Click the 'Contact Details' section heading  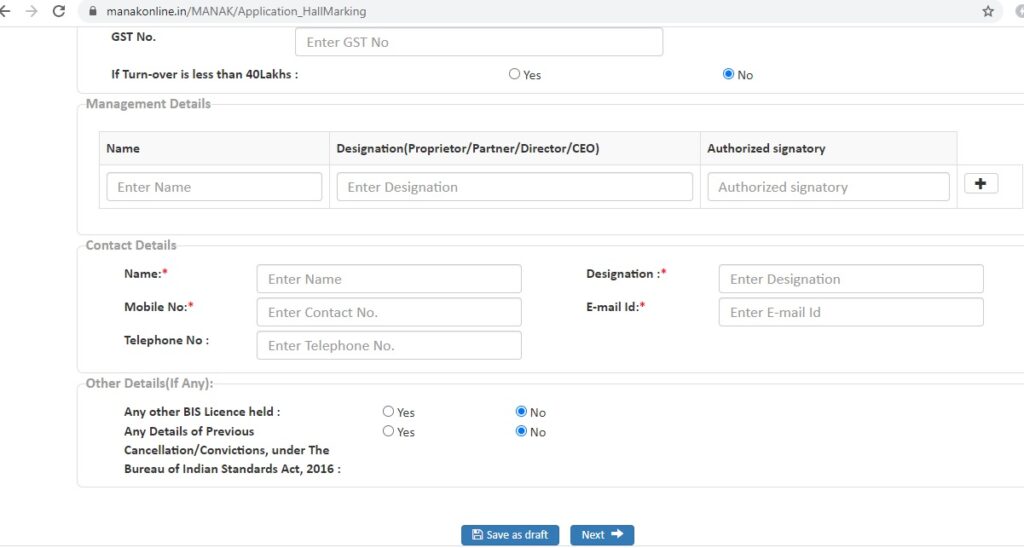click(x=131, y=246)
